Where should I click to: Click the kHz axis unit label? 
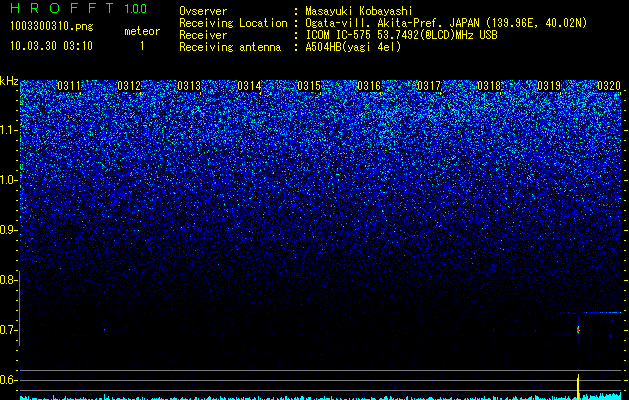(x=9, y=81)
